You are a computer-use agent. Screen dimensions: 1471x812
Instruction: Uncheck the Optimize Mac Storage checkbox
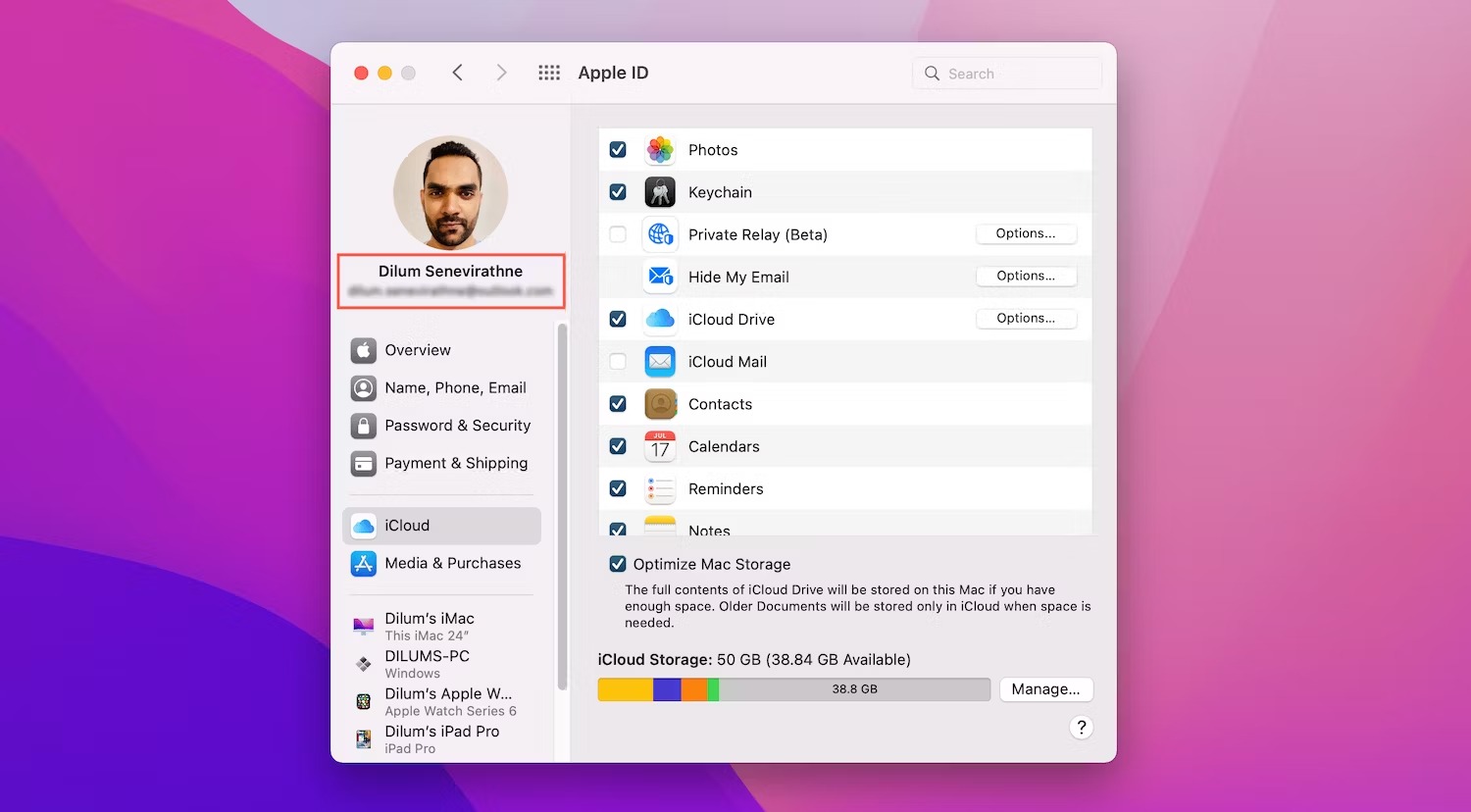tap(618, 564)
